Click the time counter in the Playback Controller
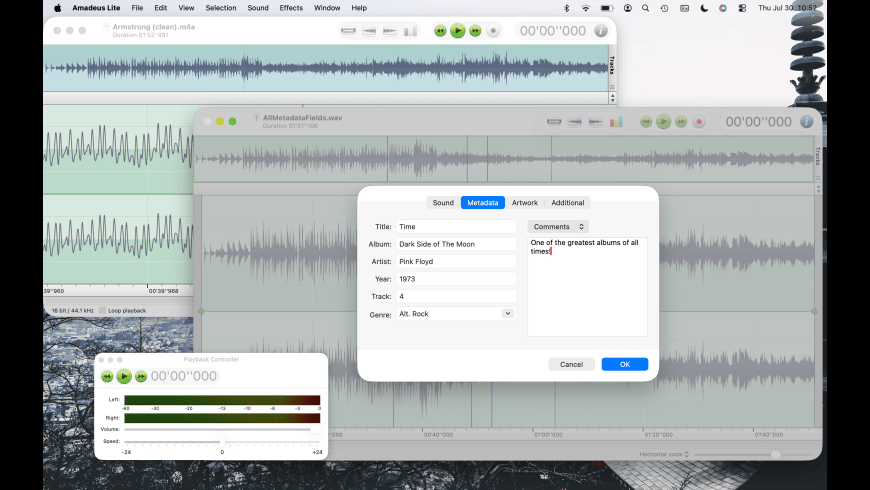The image size is (870, 490). (184, 376)
